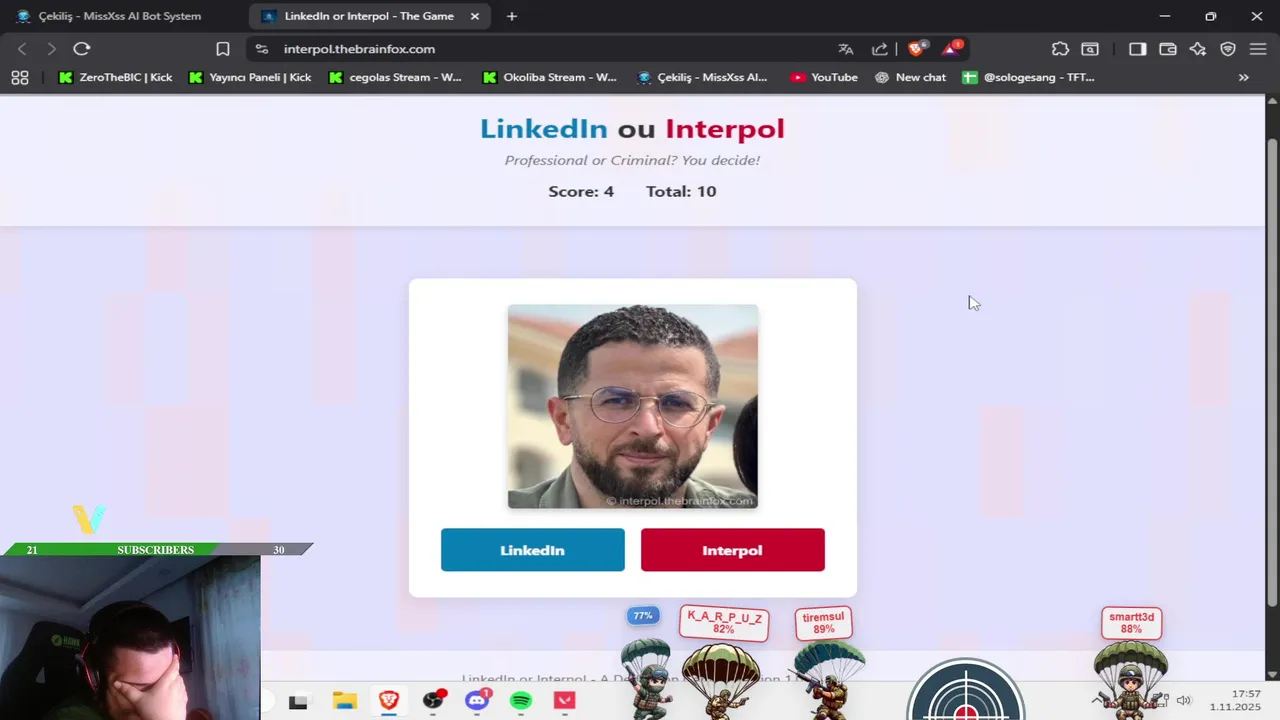Click the LinkedIn answer button
The image size is (1280, 720).
point(532,550)
